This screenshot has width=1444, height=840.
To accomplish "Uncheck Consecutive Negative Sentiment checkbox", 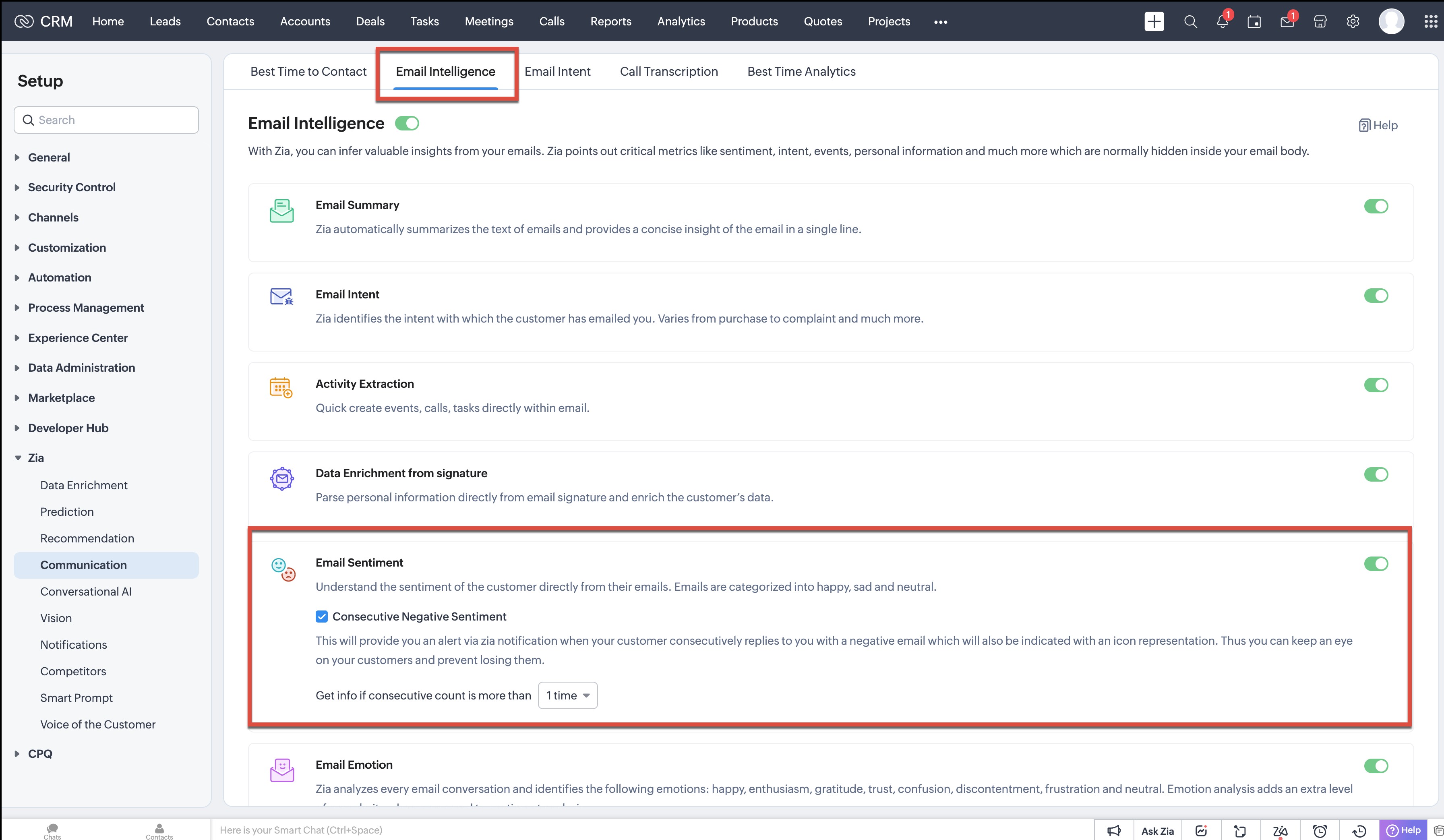I will pos(321,617).
